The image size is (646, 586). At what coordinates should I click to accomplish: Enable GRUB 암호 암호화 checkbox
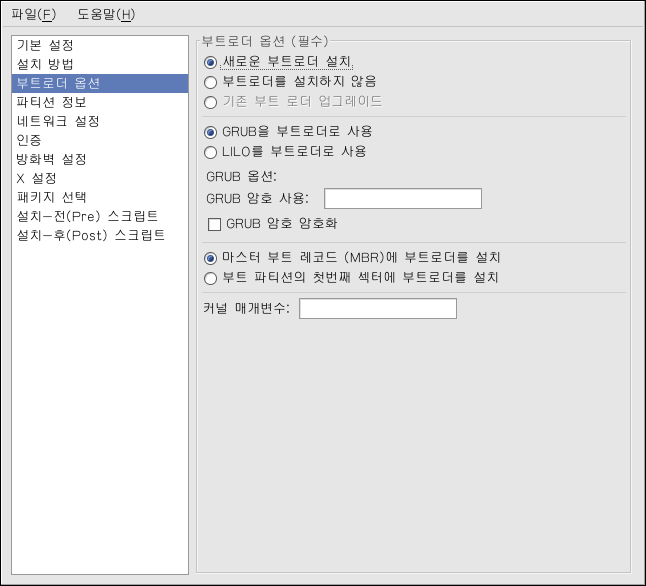point(214,224)
